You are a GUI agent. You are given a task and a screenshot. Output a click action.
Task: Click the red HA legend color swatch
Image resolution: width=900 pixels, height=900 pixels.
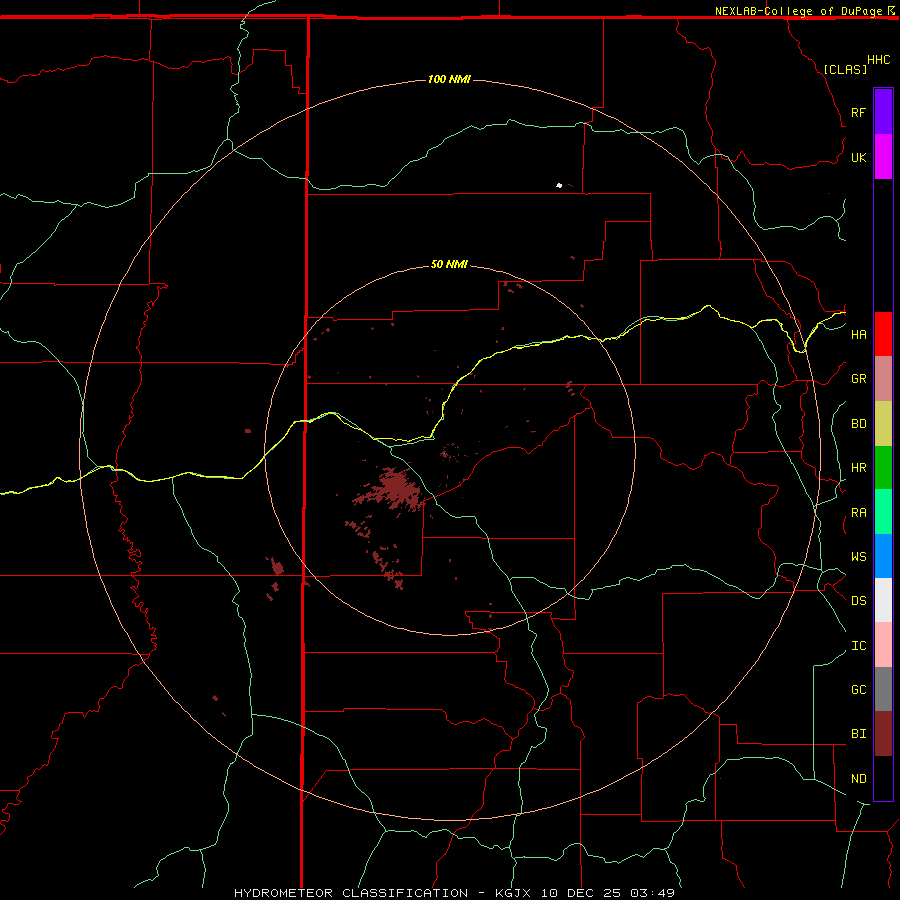pos(883,334)
